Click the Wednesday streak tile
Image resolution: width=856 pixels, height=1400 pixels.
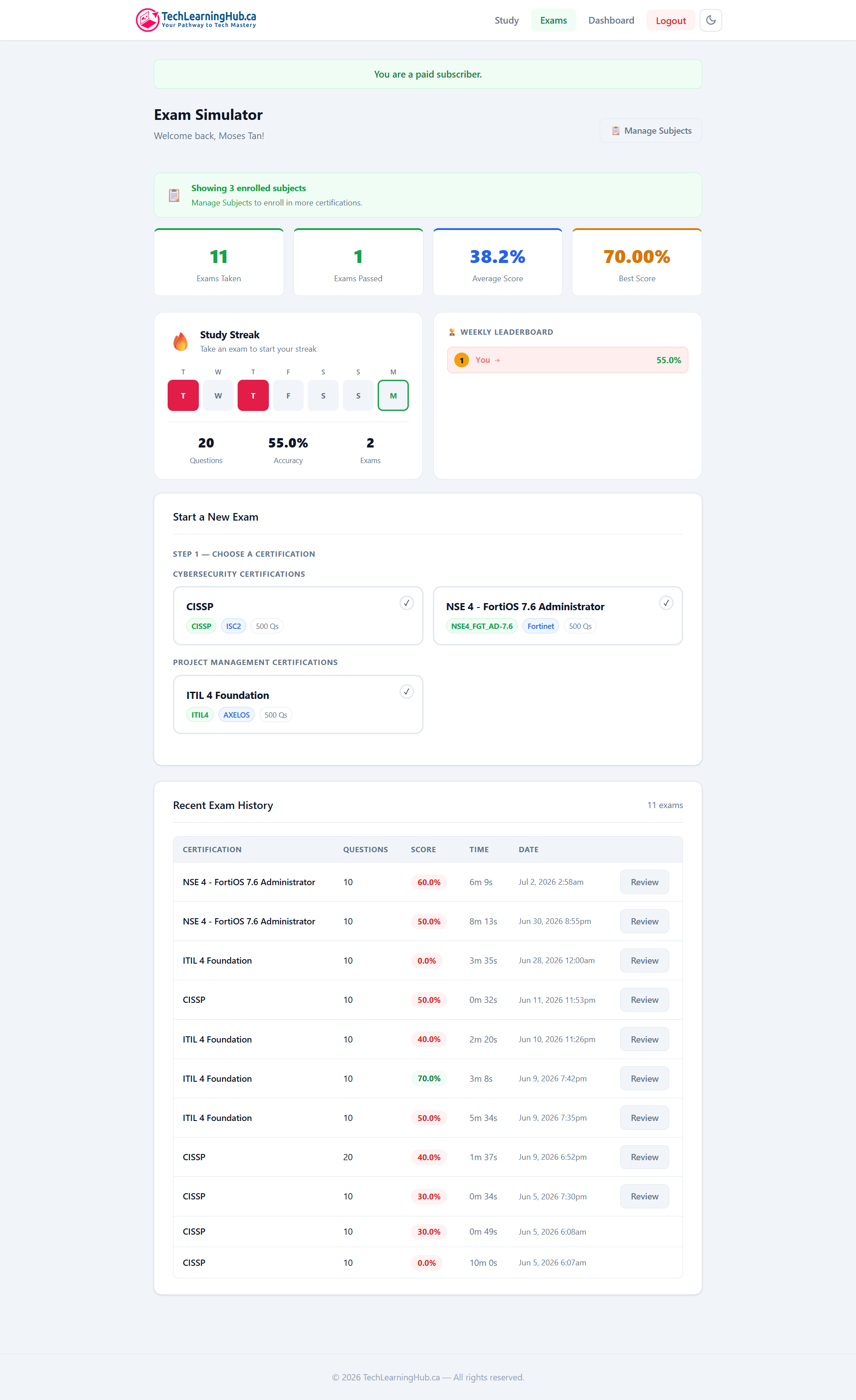coord(218,395)
